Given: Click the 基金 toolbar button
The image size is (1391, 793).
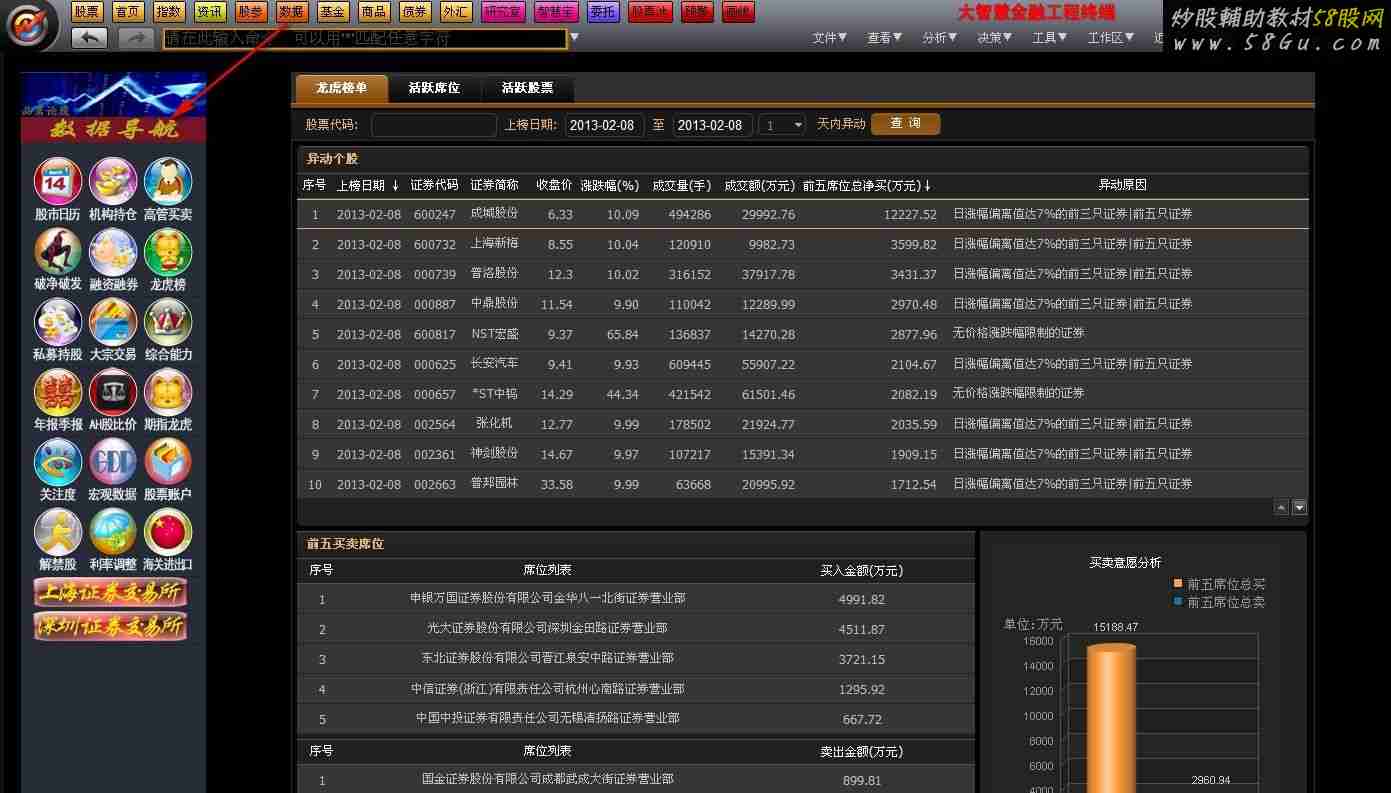Looking at the screenshot, I should click(333, 12).
